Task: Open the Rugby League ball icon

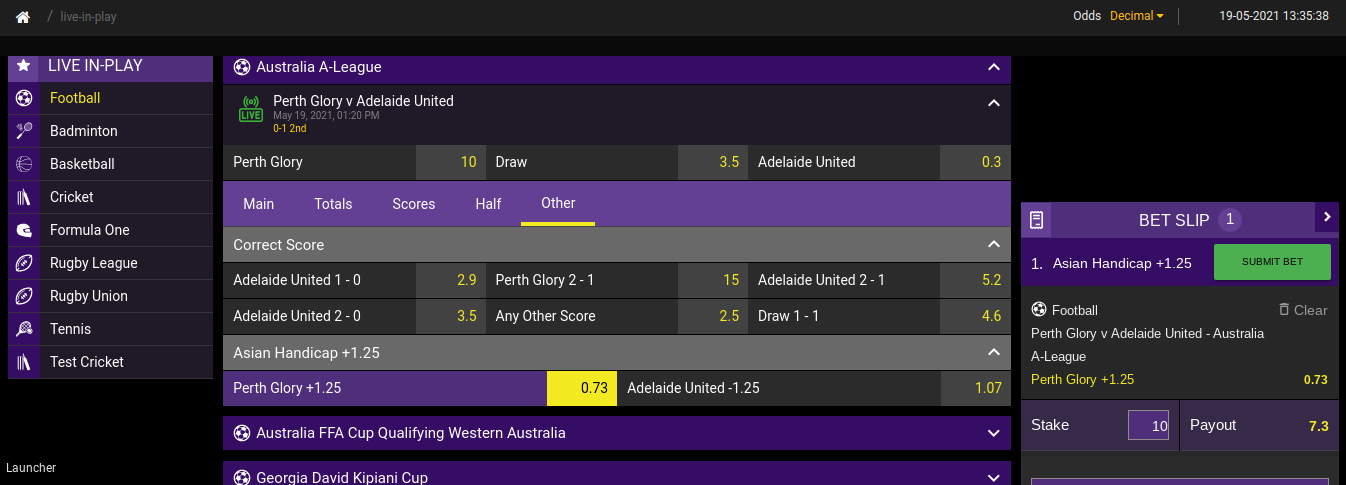Action: (25, 263)
